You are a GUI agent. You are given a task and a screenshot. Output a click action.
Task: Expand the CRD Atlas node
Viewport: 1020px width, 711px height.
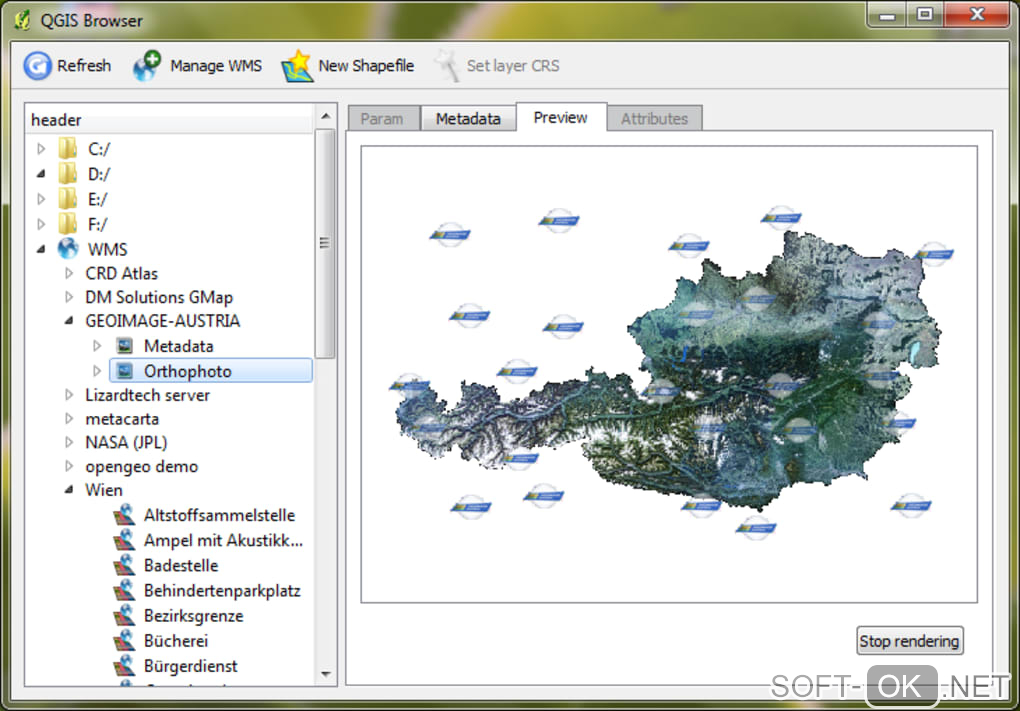(69, 273)
